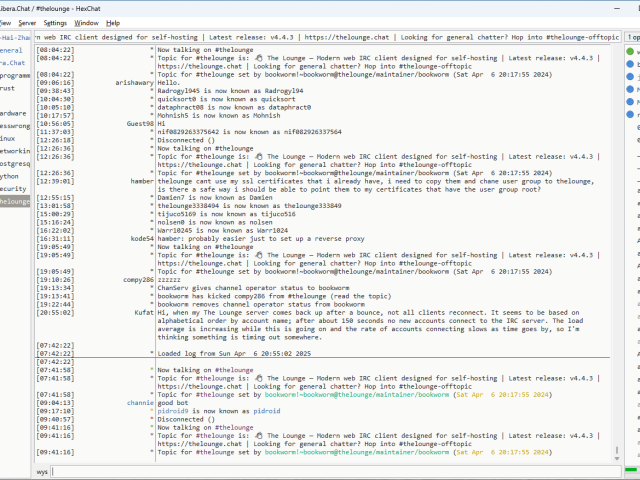Image resolution: width=640 pixels, height=480 pixels.
Task: Switch to the security channel
Action: tap(12, 188)
